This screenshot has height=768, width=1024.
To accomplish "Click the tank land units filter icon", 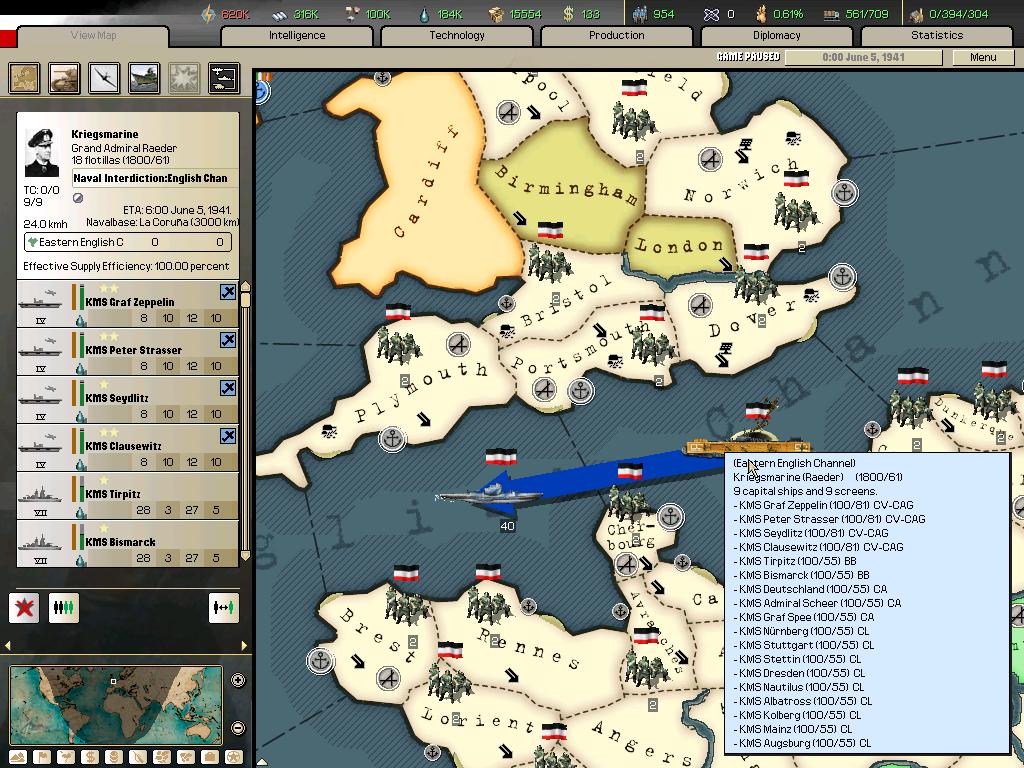I will coord(64,78).
